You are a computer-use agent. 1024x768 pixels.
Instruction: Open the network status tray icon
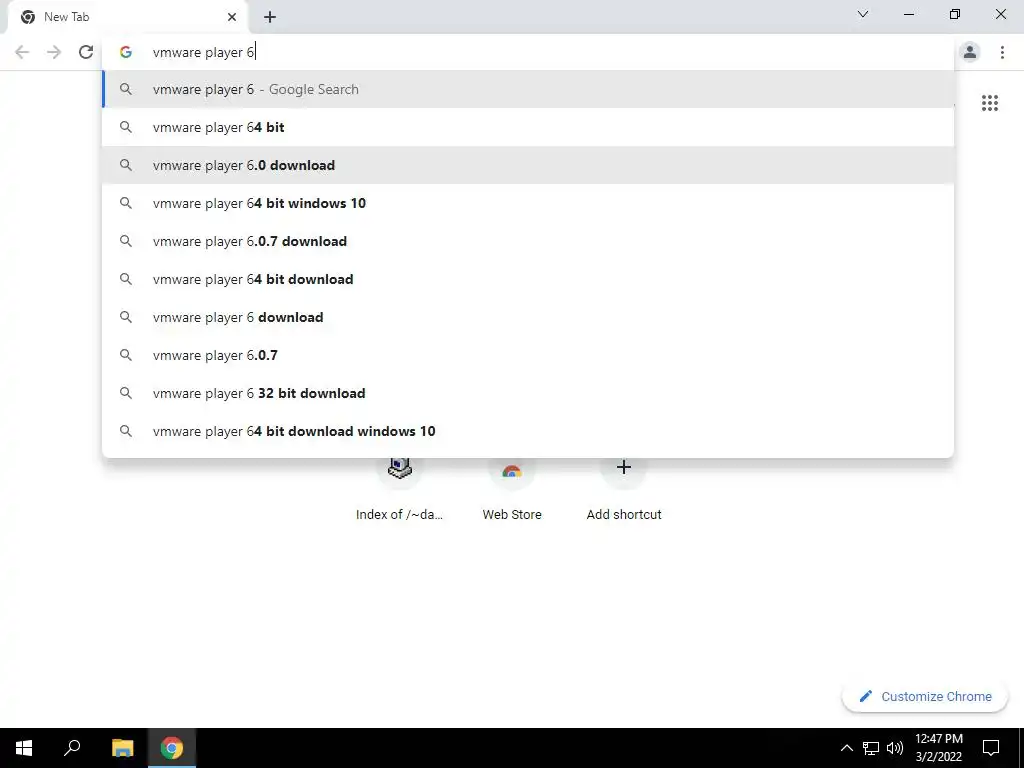pyautogui.click(x=871, y=748)
